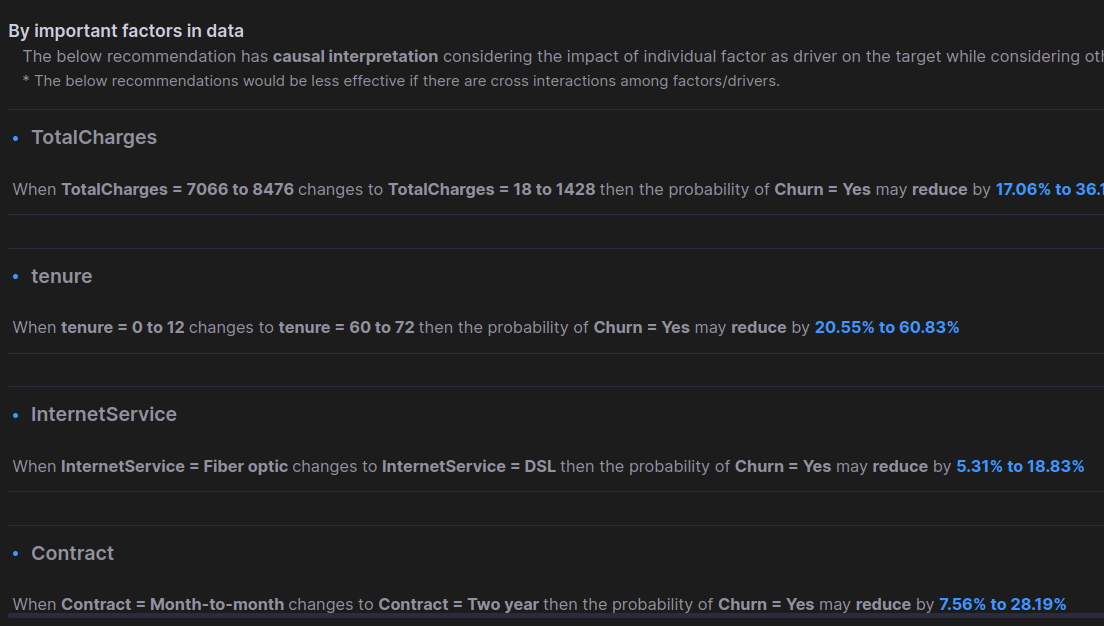Open the 17.06% reduction value for TotalCharges
This screenshot has height=626, width=1104.
pyautogui.click(x=1049, y=189)
